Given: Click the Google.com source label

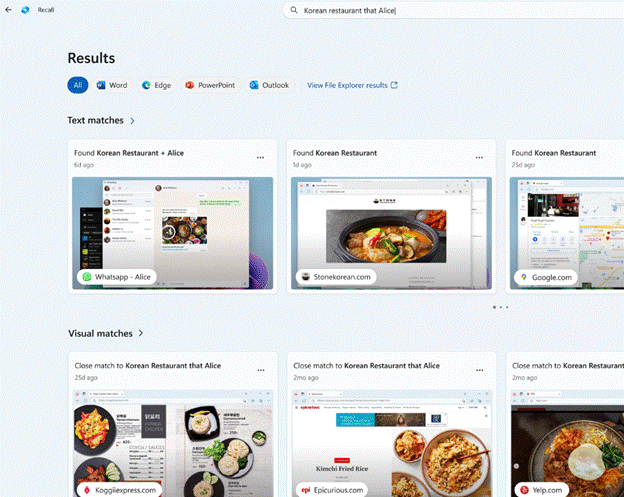Looking at the screenshot, I should point(546,277).
